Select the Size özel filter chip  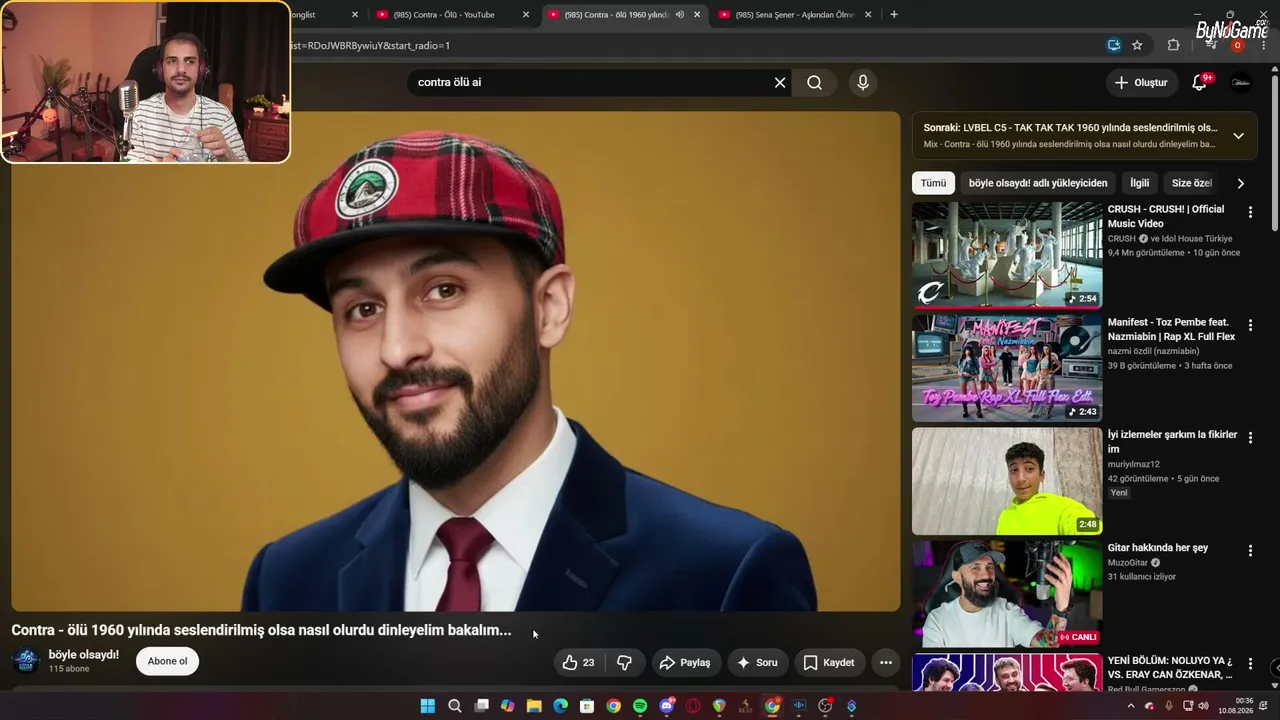[1191, 183]
